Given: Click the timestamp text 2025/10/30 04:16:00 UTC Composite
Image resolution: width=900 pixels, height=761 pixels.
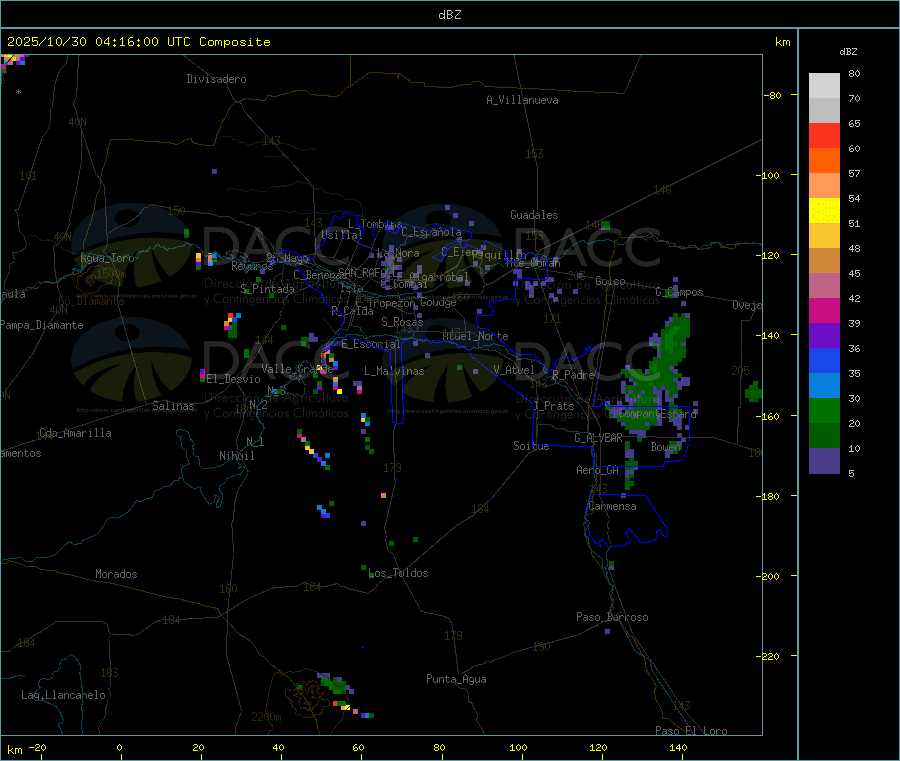Looking at the screenshot, I should [138, 42].
